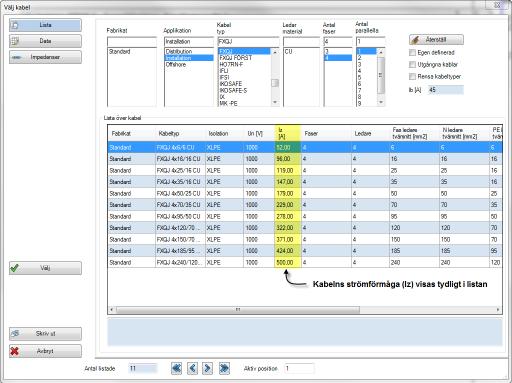Screen dimensions: 512x383
Task: Select row FXQJ 4x150/70
Action: coord(305,240)
